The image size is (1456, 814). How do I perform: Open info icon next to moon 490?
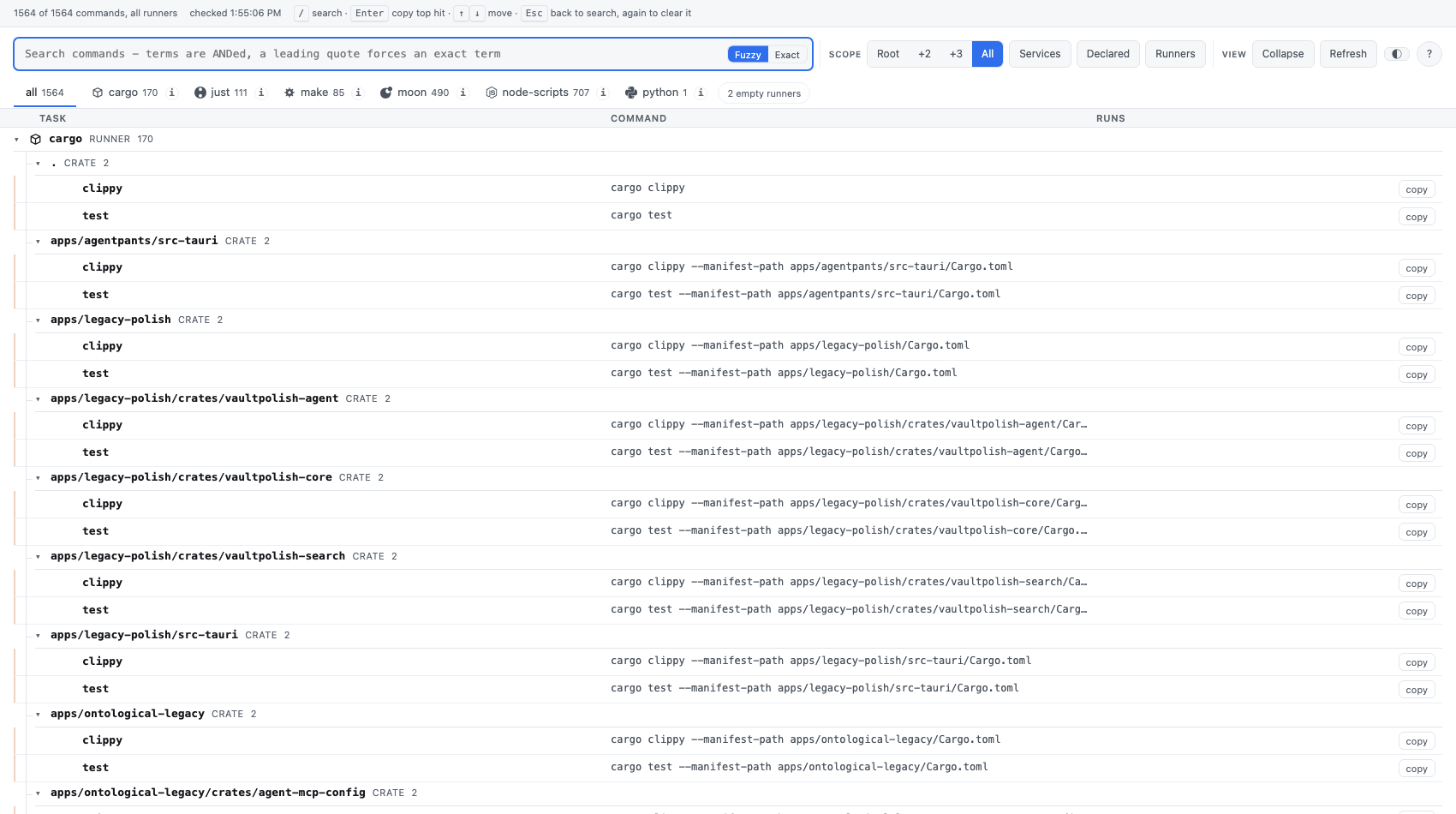463,93
